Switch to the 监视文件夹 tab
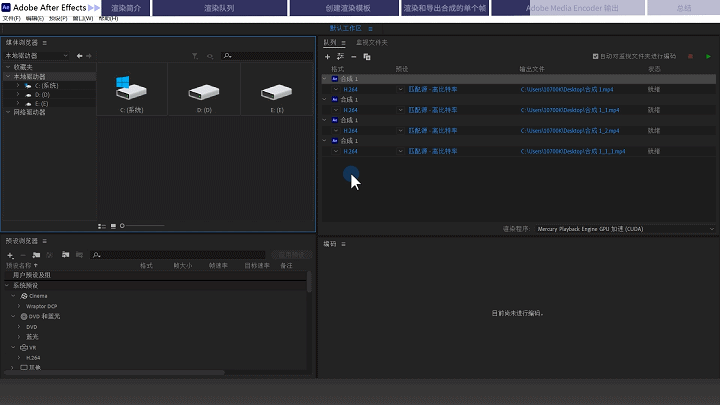This screenshot has height=405, width=720. [x=371, y=43]
